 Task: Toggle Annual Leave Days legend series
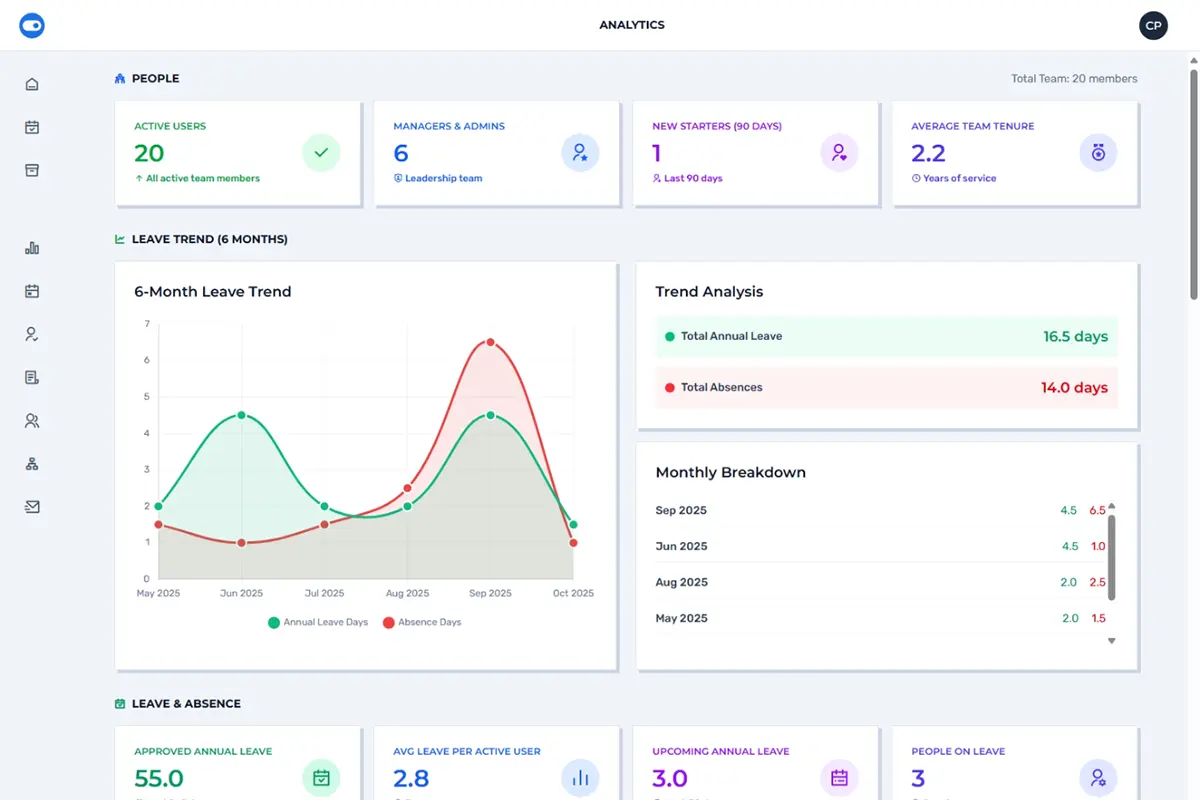[x=318, y=622]
